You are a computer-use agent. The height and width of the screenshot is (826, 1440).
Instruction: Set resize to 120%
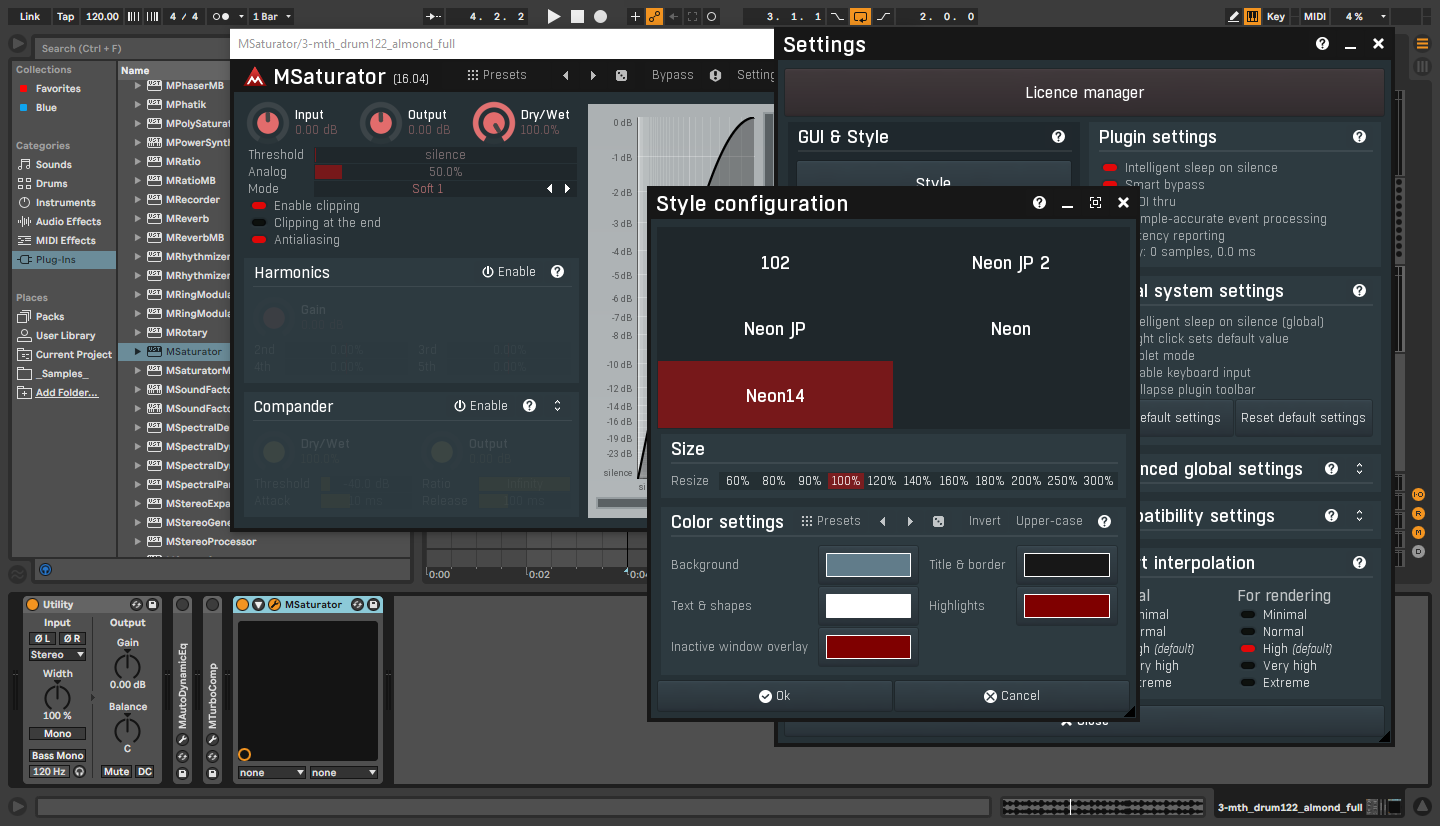[882, 481]
